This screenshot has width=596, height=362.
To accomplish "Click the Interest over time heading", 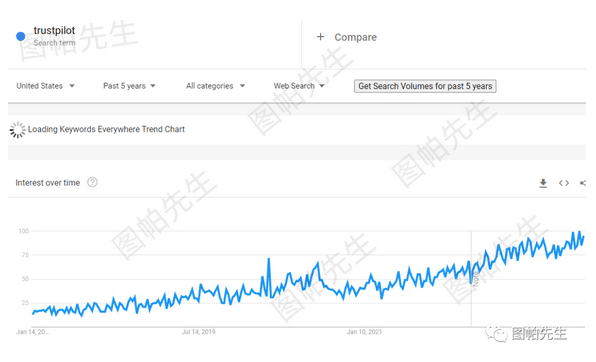I will 48,183.
